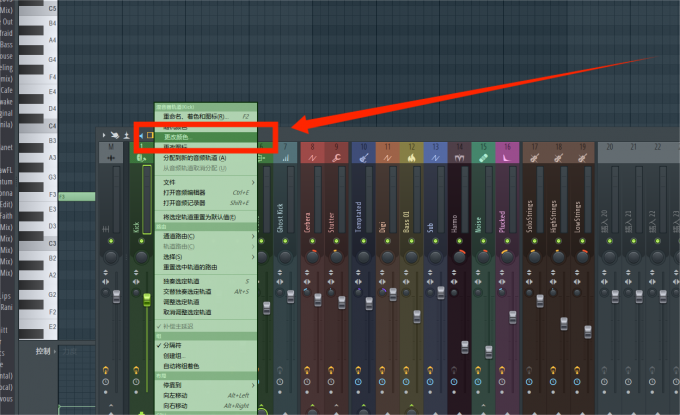Toggle the checked 分隔符 separator option
The width and height of the screenshot is (680, 415).
pyautogui.click(x=206, y=346)
